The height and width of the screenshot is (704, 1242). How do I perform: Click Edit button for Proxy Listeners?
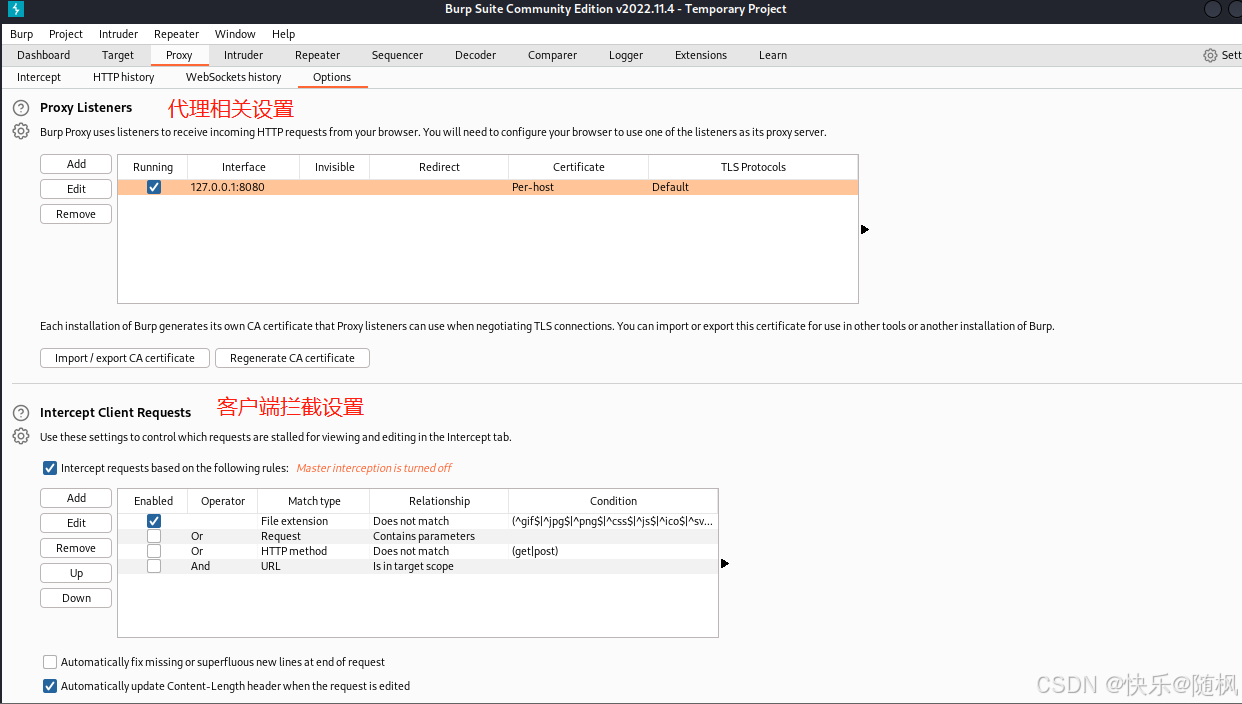tap(76, 189)
